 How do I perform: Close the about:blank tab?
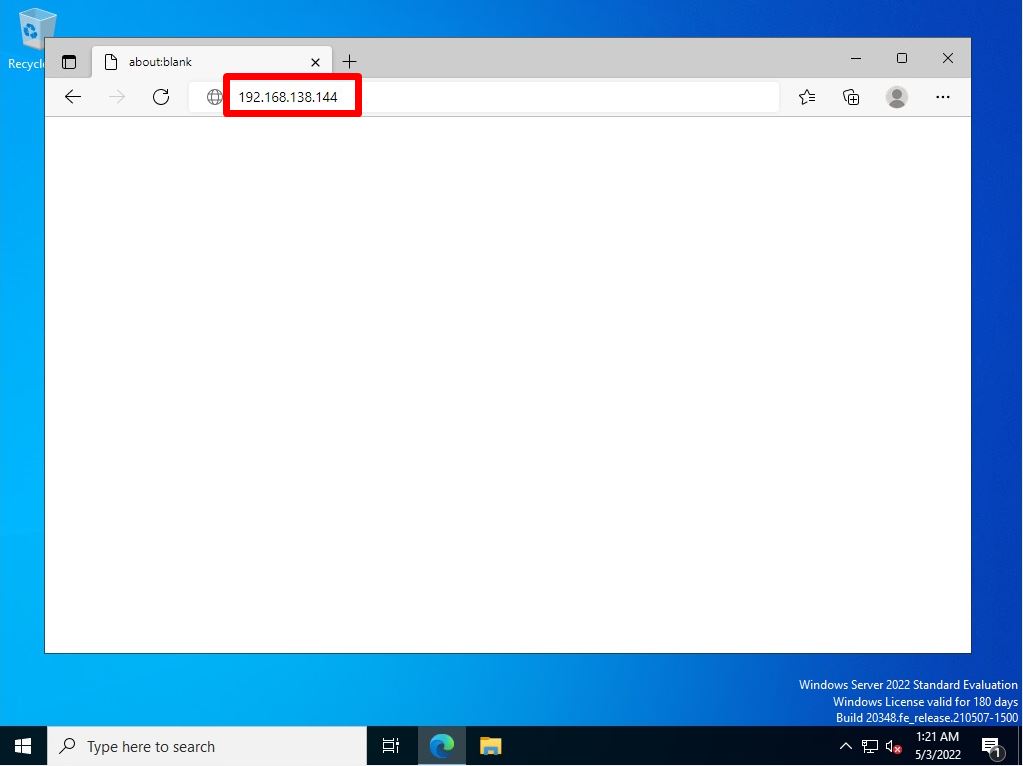coord(315,63)
